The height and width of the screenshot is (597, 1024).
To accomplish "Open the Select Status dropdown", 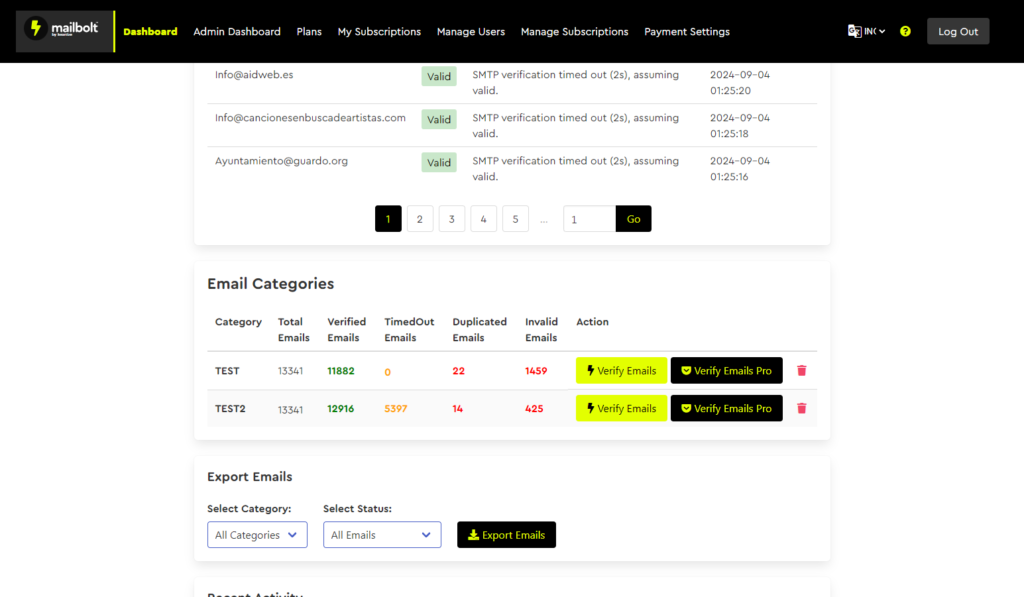I will click(x=381, y=534).
